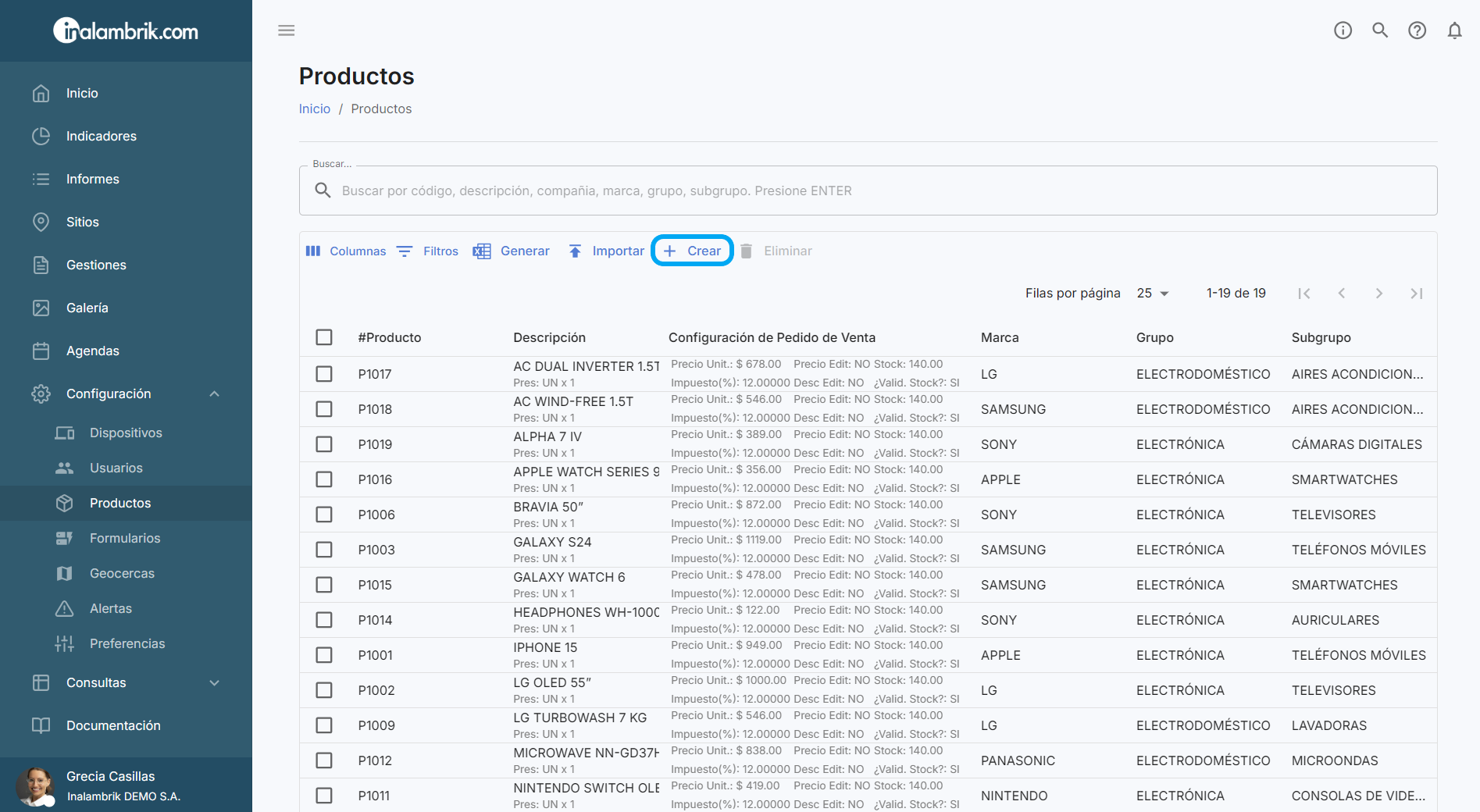Check the checkbox for product P1016
The image size is (1480, 812).
point(324,479)
